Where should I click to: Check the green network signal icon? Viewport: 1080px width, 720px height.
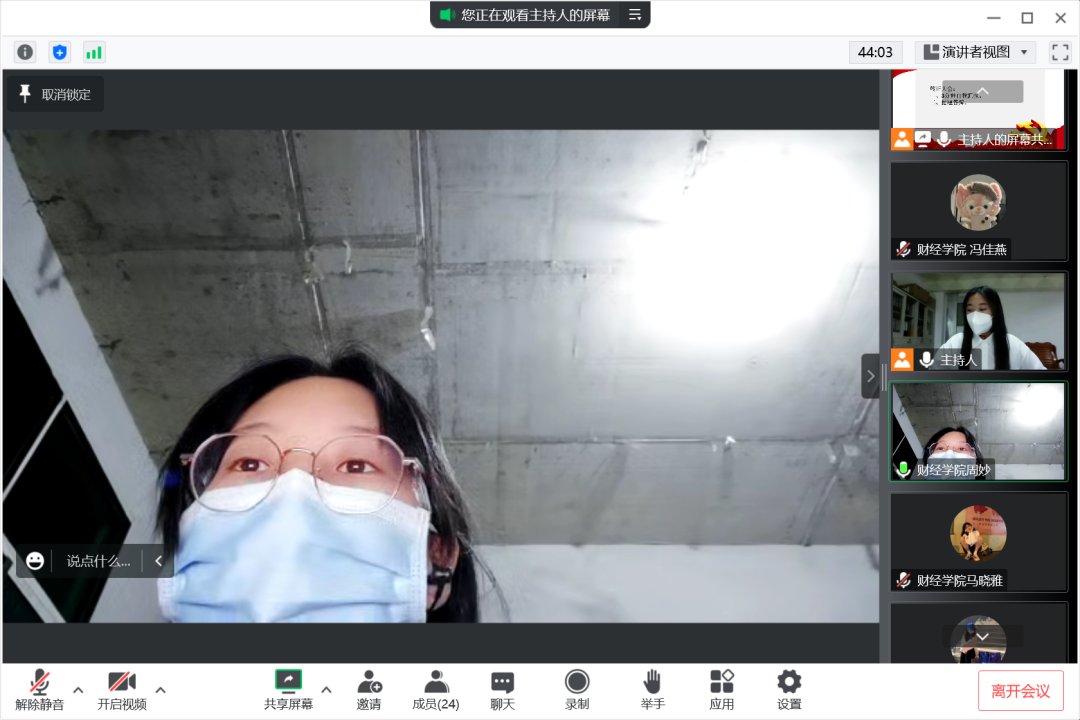pos(94,52)
